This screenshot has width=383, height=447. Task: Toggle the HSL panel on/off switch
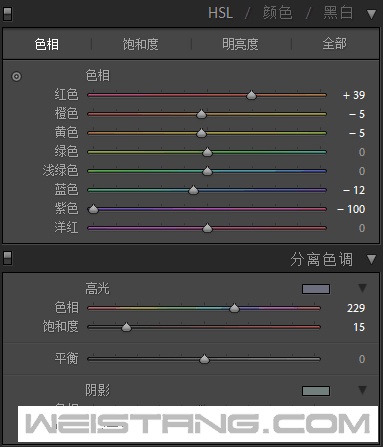click(x=7, y=14)
